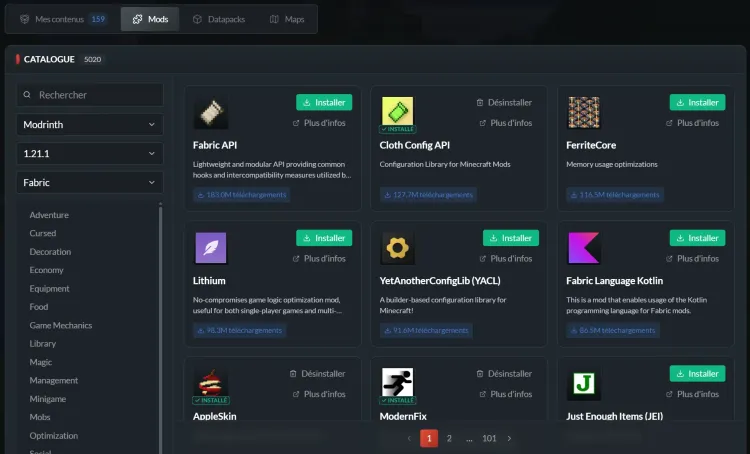The image size is (750, 454).
Task: Click the next page arrow
Action: tap(509, 438)
